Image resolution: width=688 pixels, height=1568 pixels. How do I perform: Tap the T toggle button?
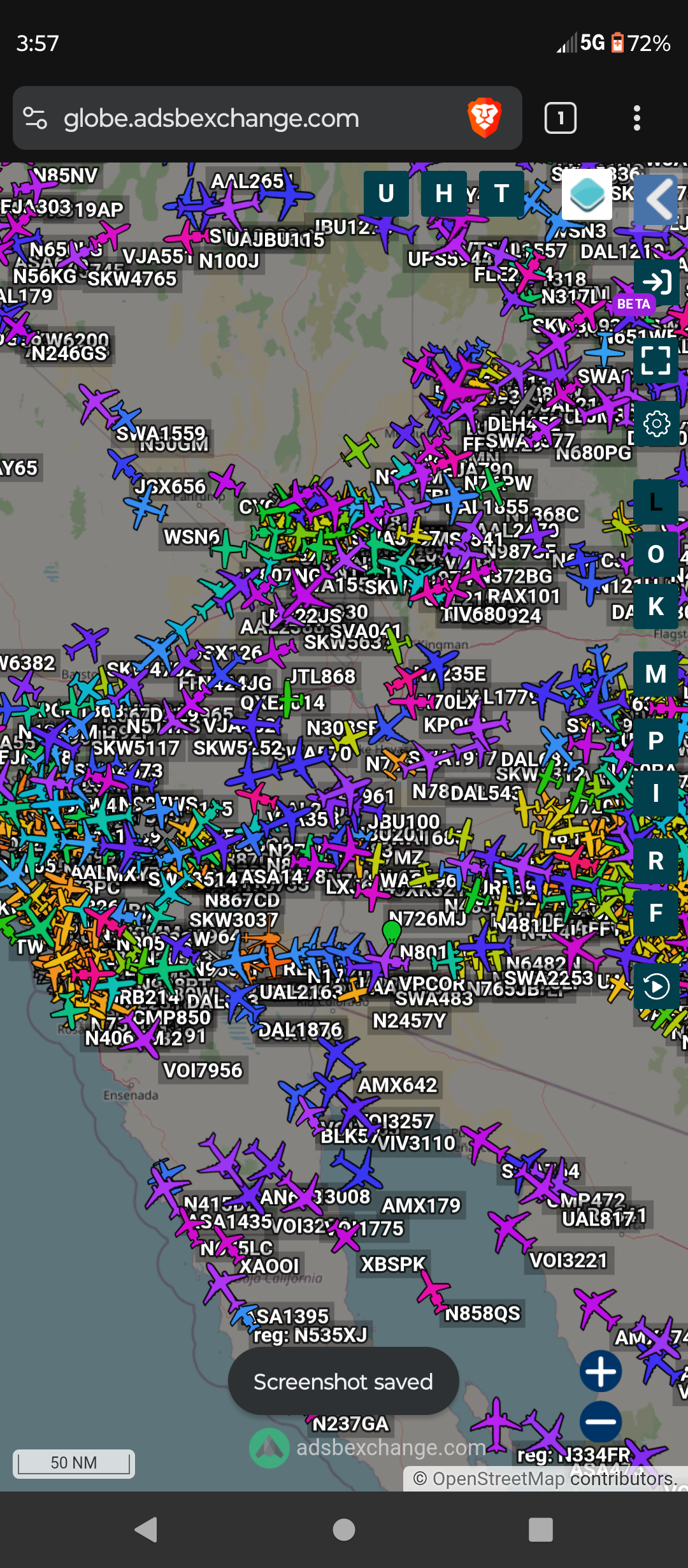tap(501, 193)
